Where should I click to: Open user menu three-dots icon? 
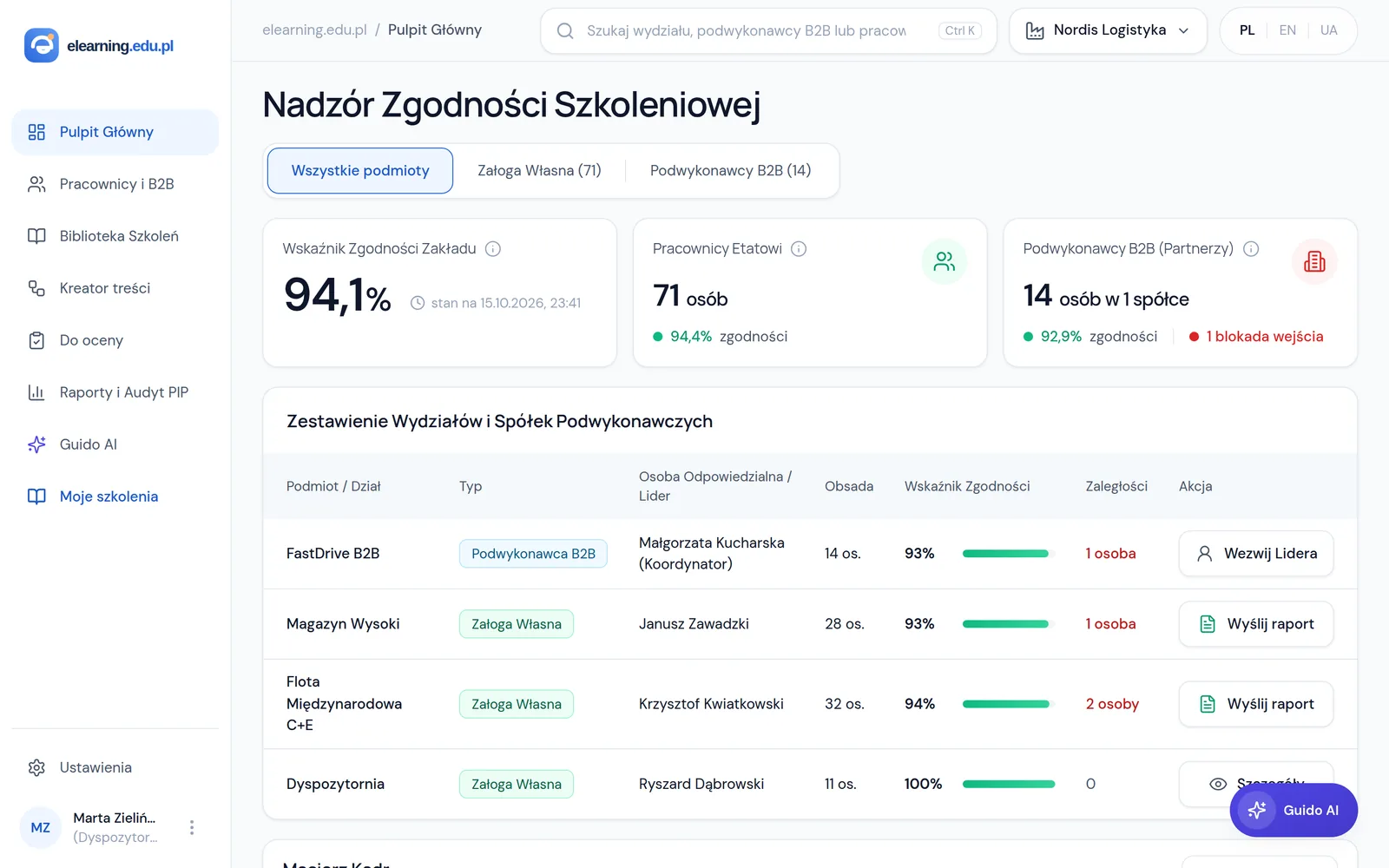click(192, 827)
